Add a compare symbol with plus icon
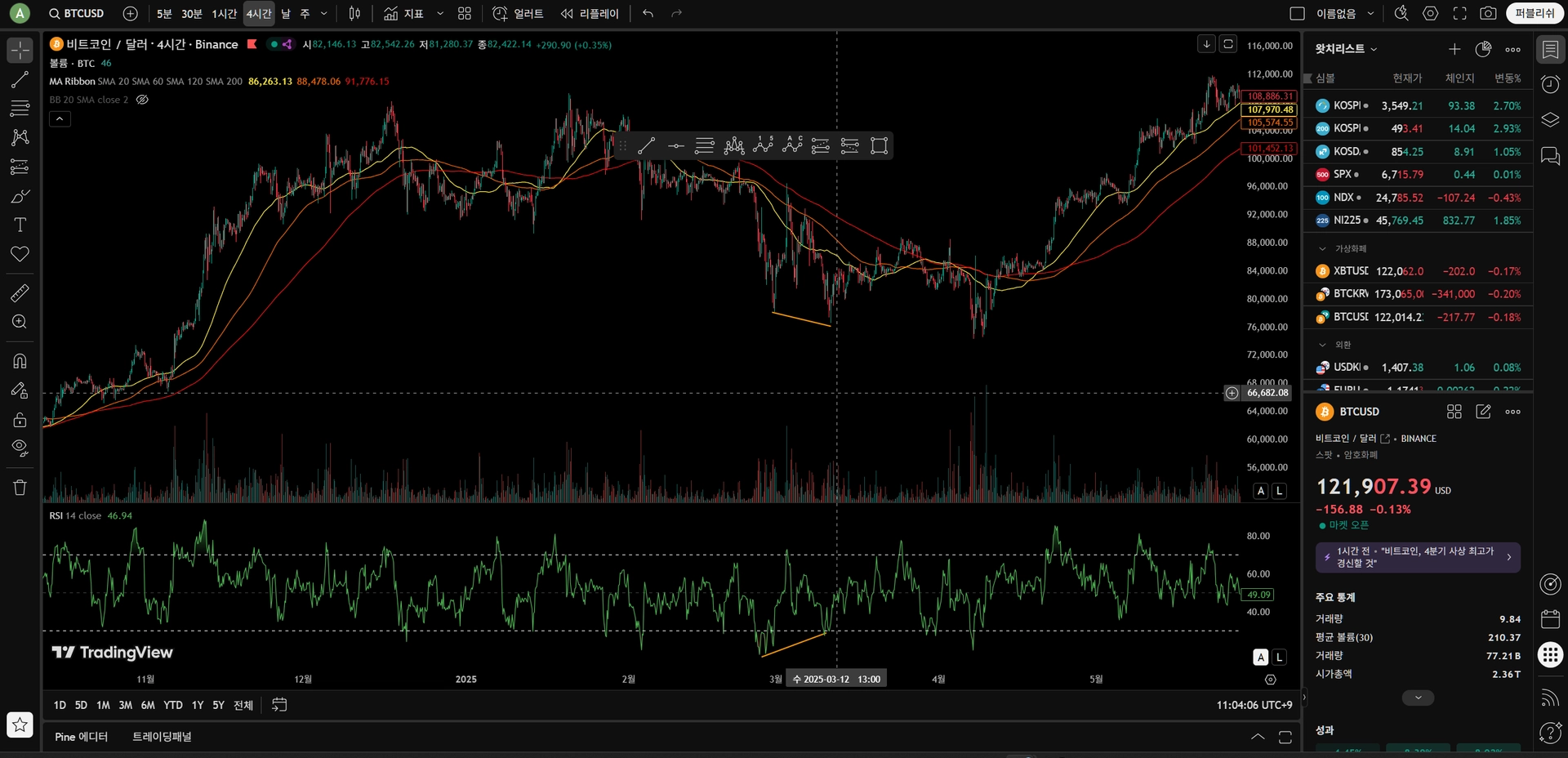This screenshot has height=758, width=1568. 130,13
